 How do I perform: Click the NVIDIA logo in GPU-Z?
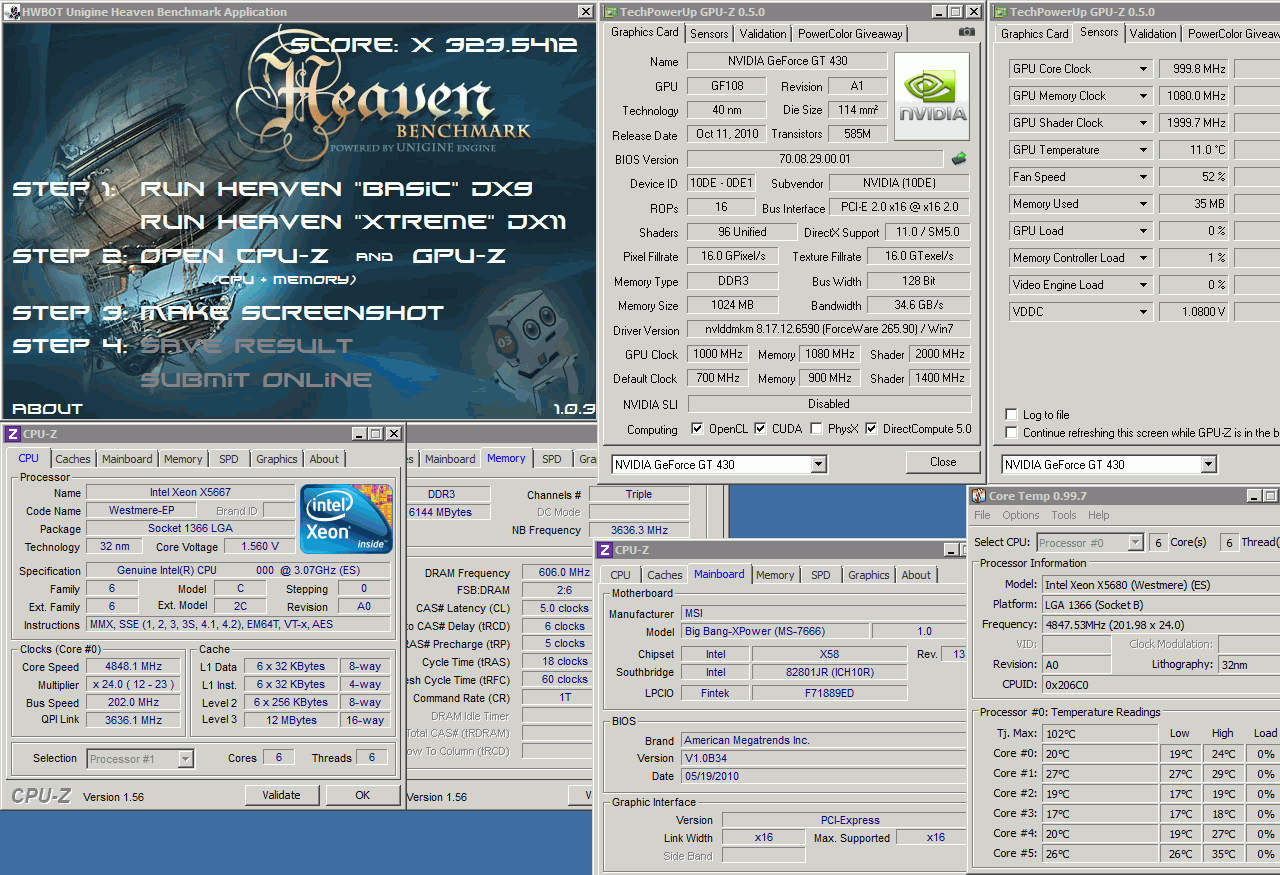(932, 97)
